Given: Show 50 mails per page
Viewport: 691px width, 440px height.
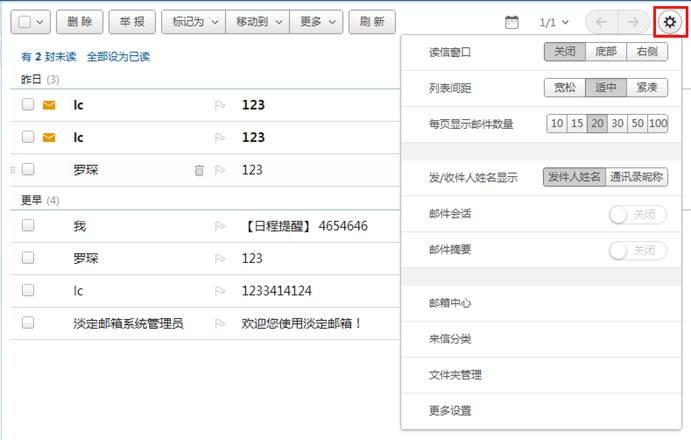Looking at the screenshot, I should pyautogui.click(x=638, y=123).
